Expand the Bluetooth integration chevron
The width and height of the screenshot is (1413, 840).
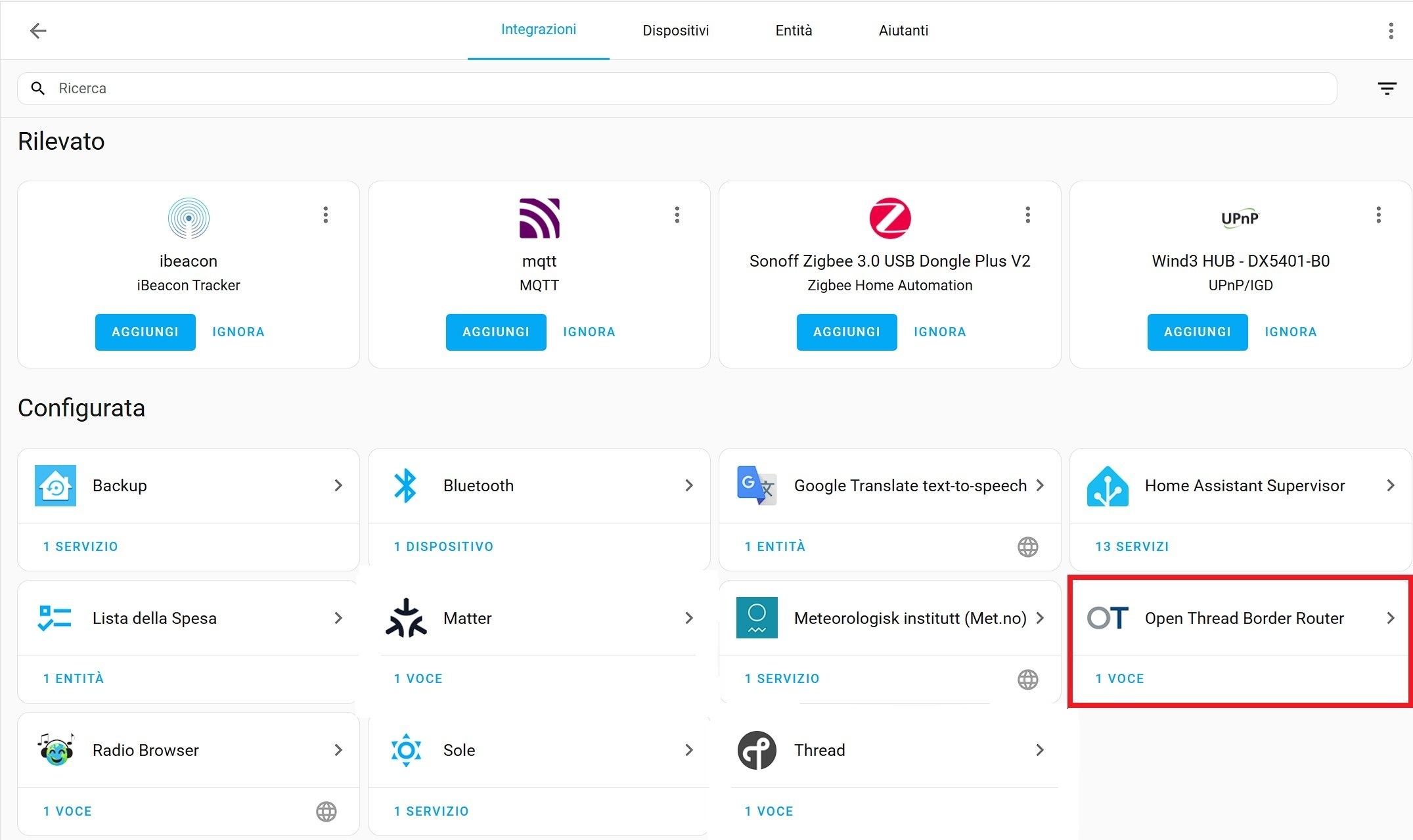pyautogui.click(x=689, y=485)
